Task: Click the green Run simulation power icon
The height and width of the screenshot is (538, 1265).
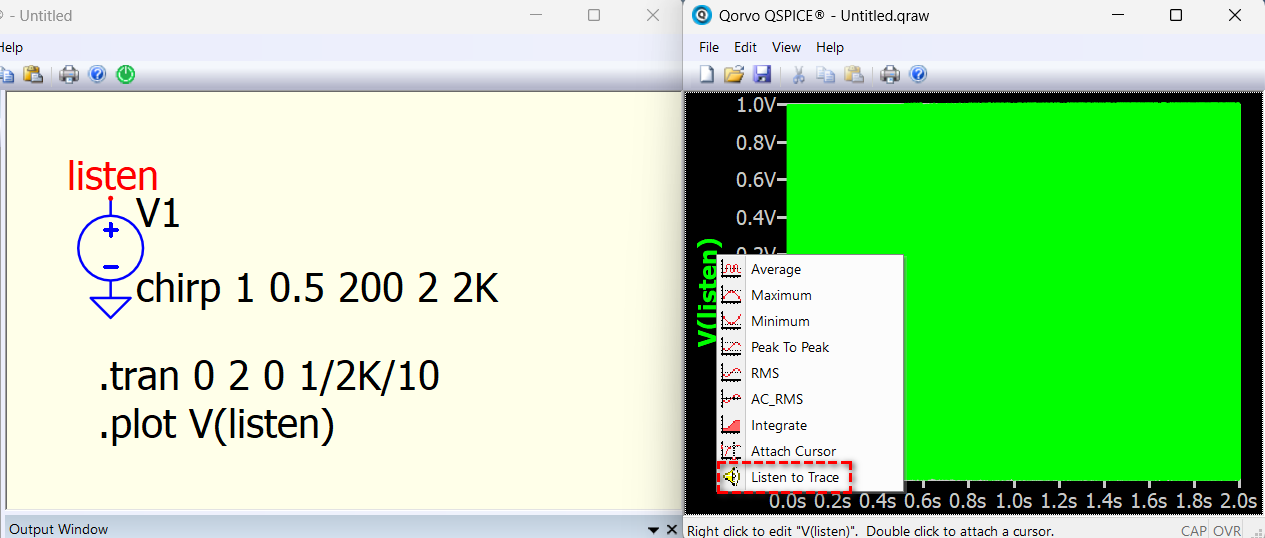Action: [x=126, y=74]
